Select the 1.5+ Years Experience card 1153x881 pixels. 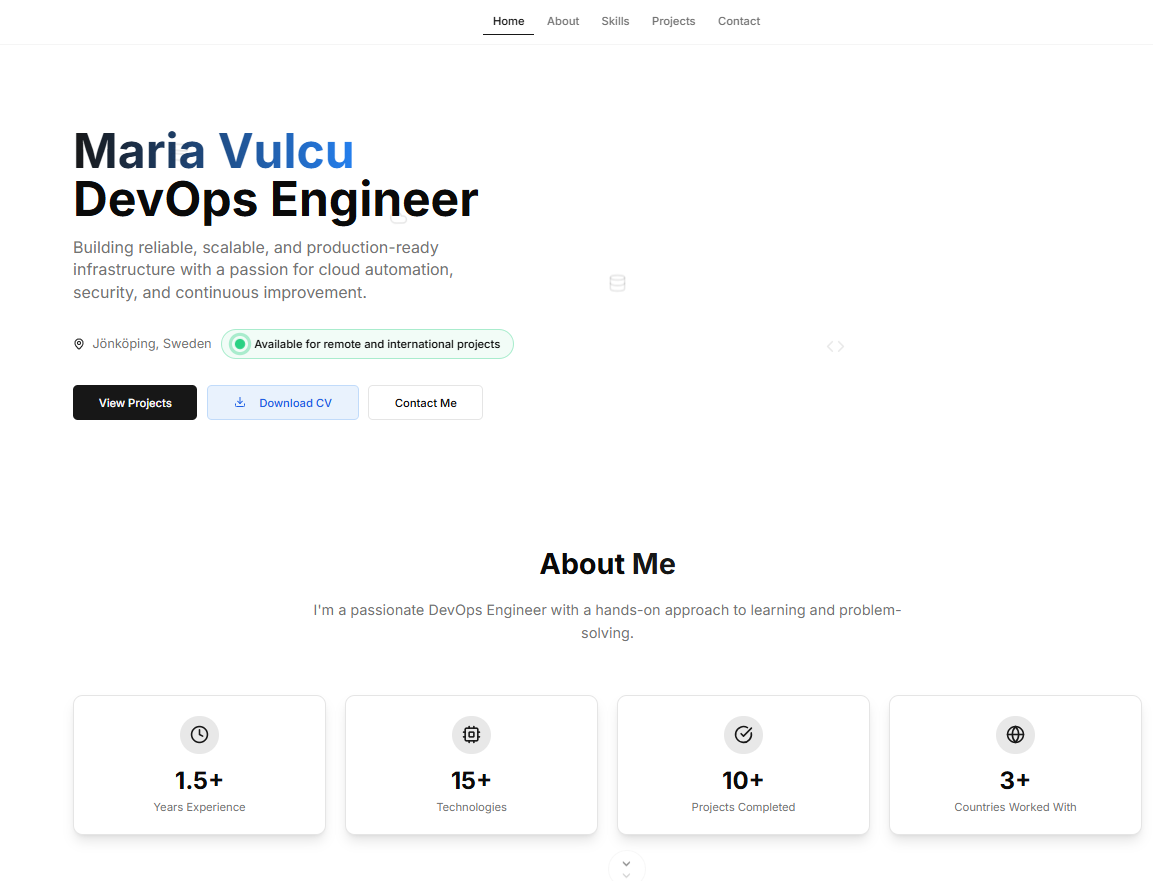click(199, 765)
